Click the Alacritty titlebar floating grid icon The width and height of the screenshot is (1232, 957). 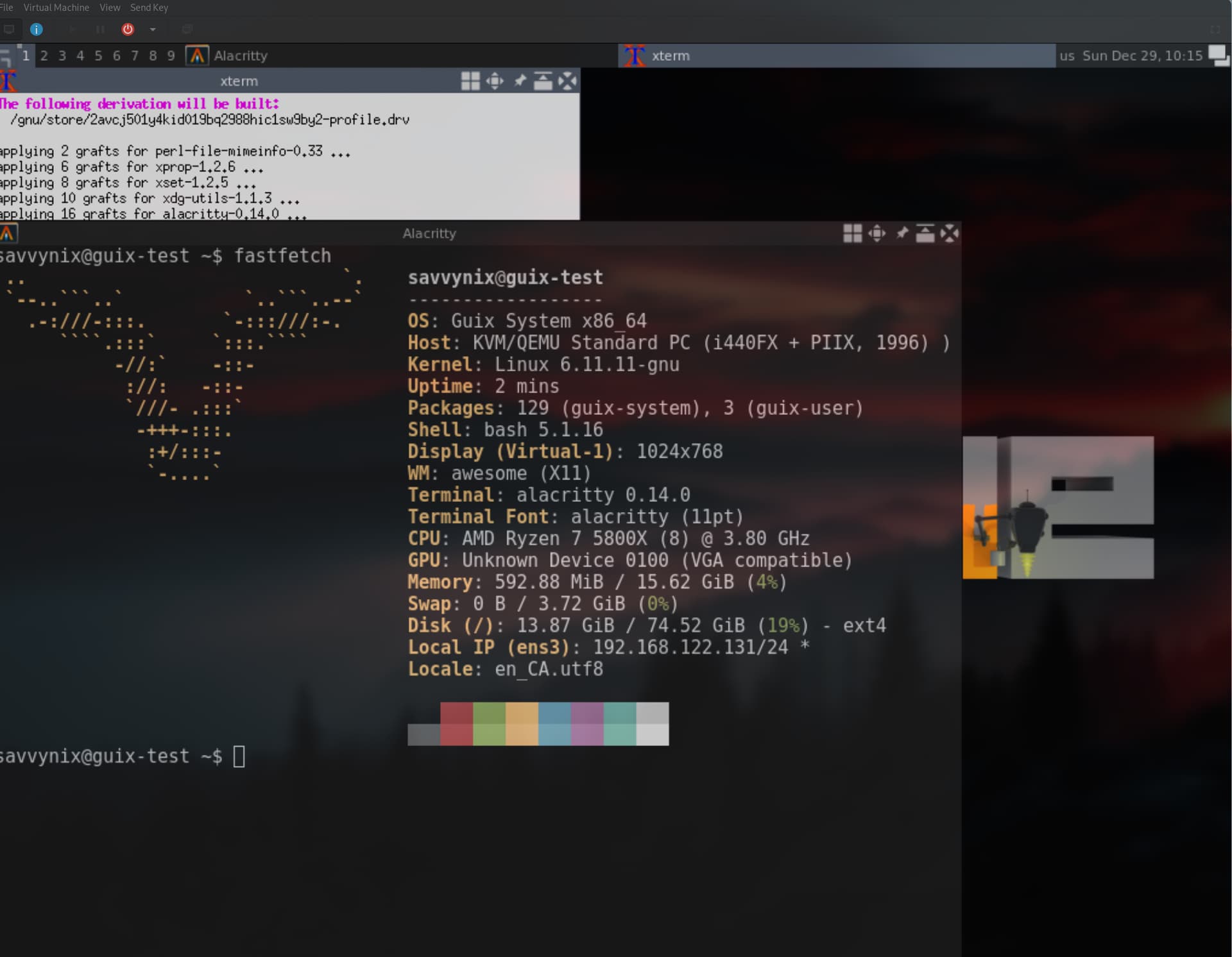pyautogui.click(x=852, y=233)
